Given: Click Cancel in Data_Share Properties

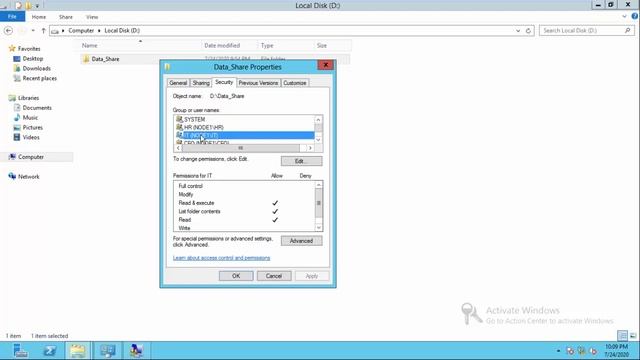Looking at the screenshot, I should pos(274,276).
